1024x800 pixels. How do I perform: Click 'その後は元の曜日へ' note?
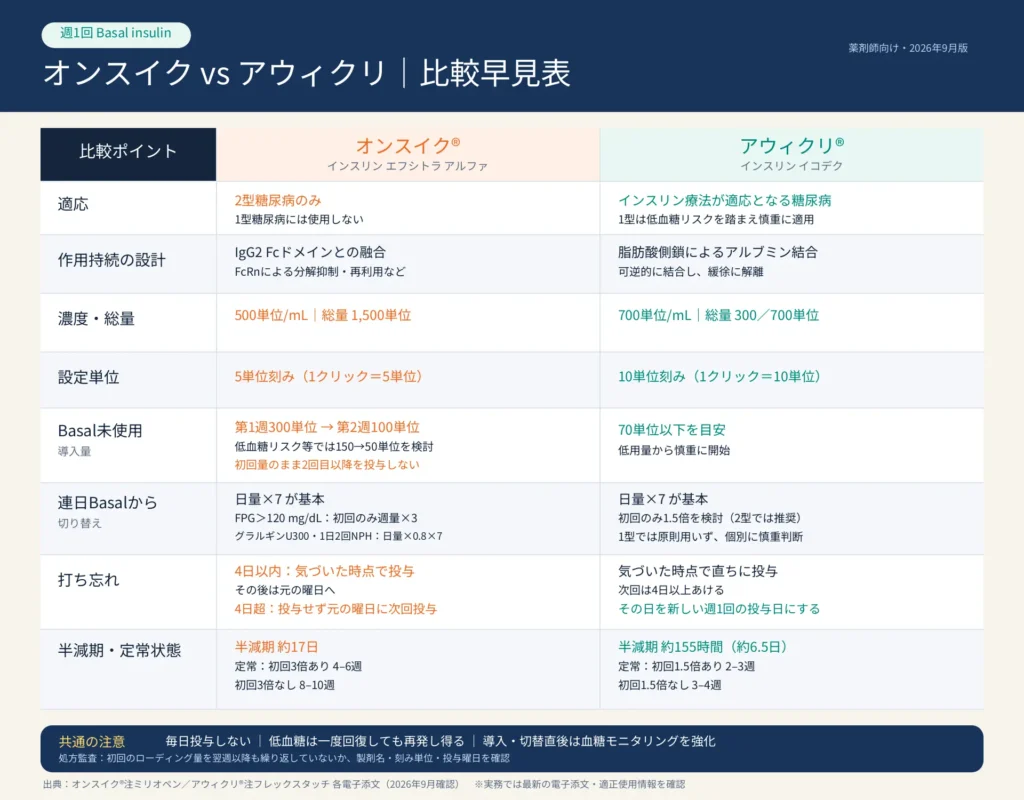click(x=285, y=590)
